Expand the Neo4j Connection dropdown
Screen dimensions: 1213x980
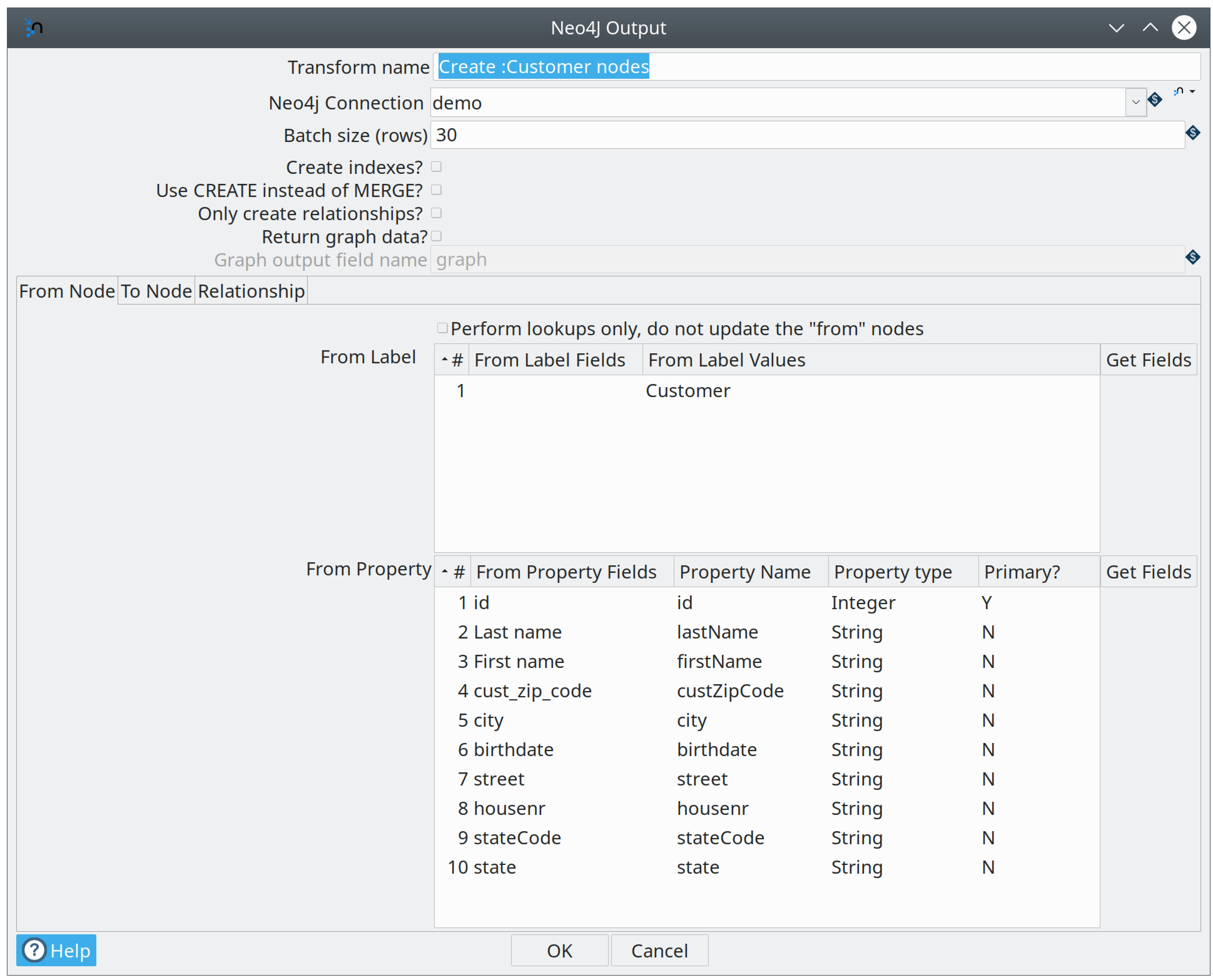(1135, 102)
